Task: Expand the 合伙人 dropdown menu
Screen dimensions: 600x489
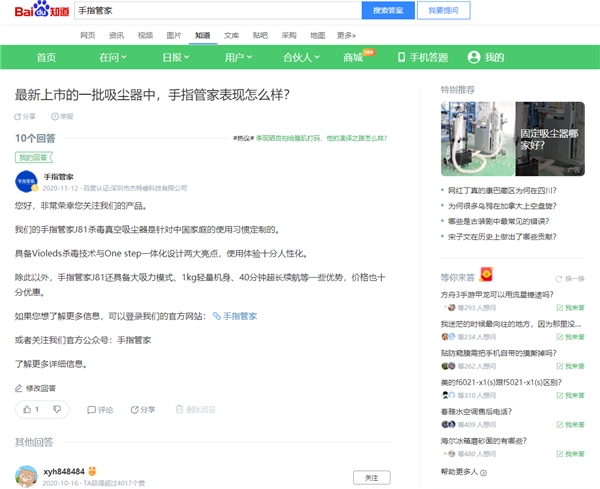Action: point(301,57)
